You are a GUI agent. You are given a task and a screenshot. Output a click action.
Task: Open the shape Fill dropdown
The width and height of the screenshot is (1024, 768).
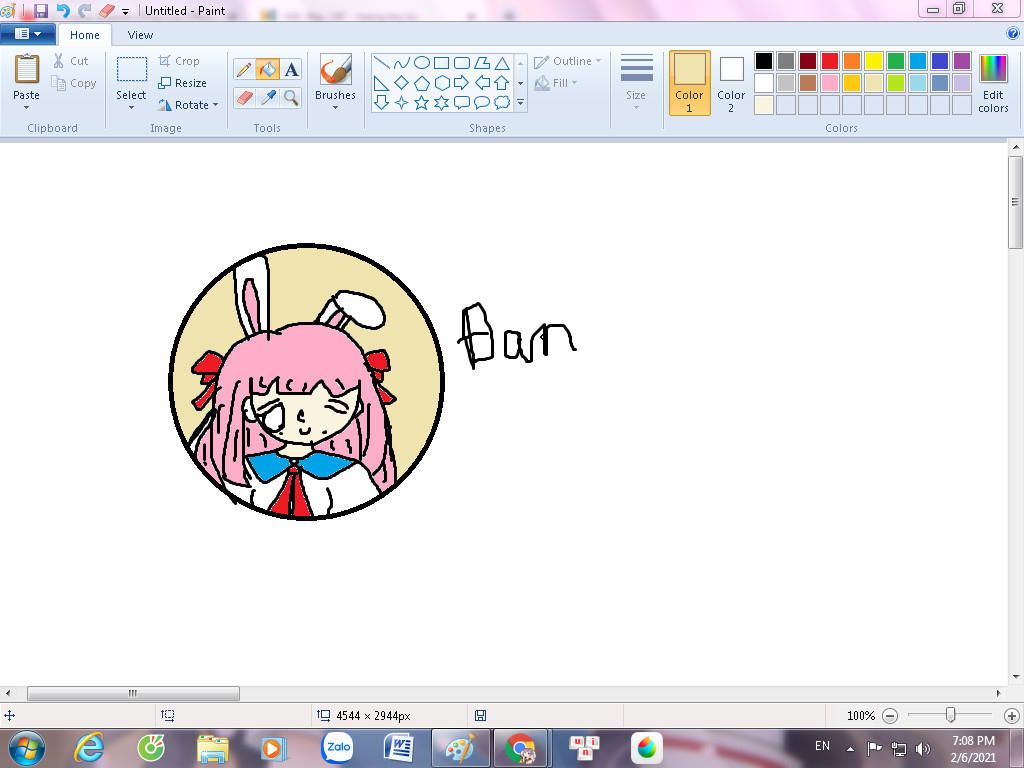tap(556, 83)
